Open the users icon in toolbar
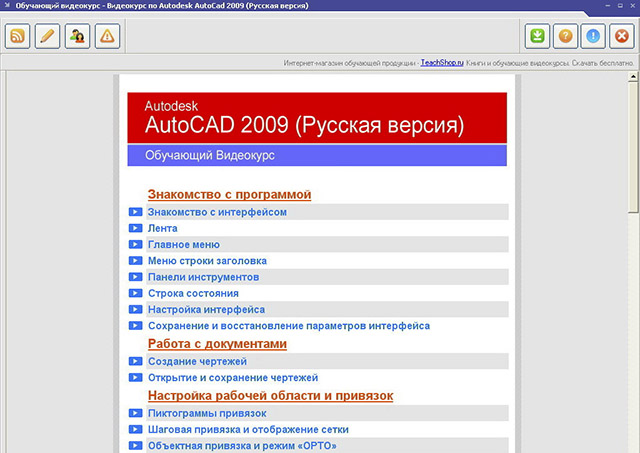 77,36
